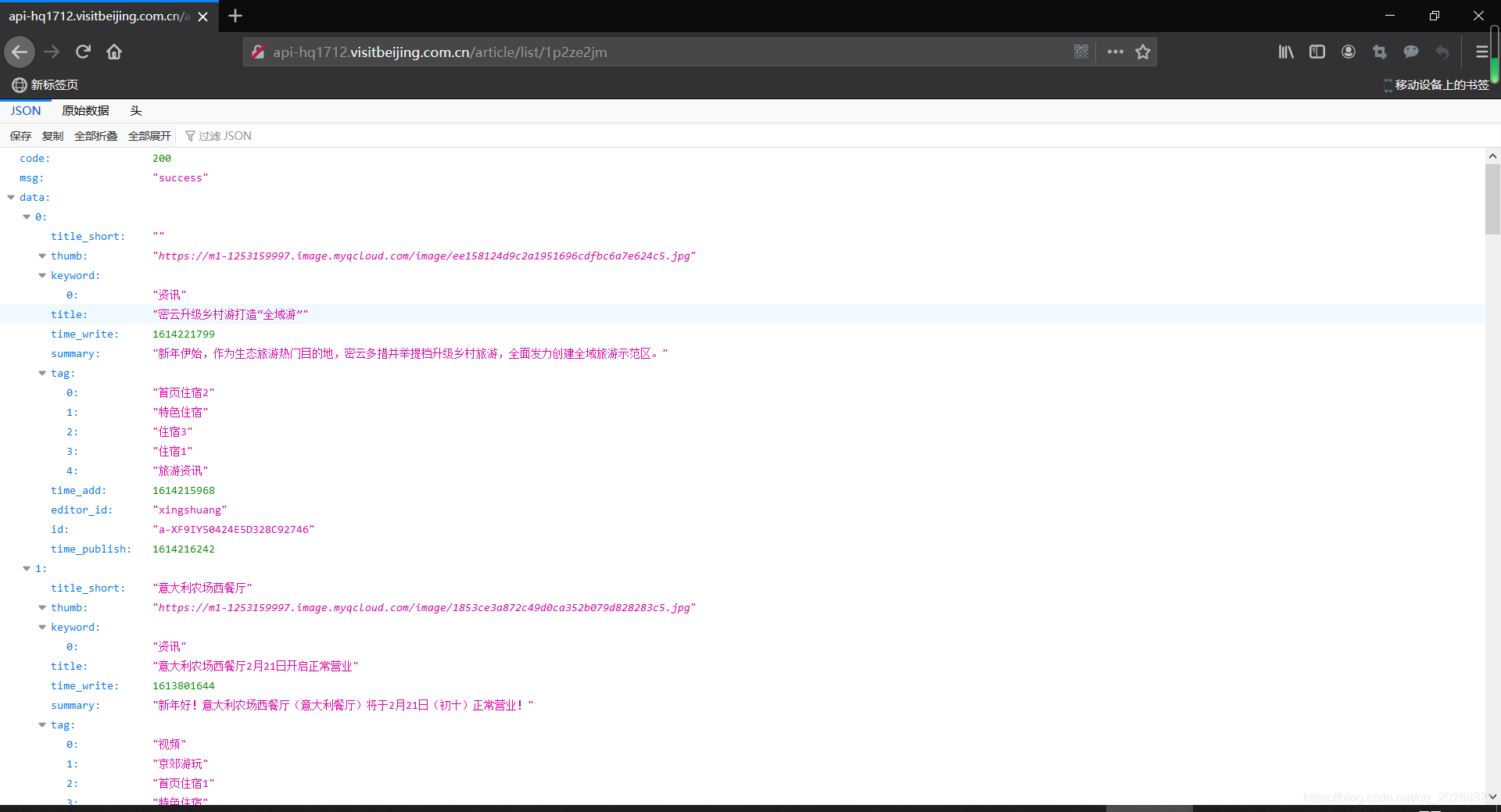Viewport: 1501px width, 812px height.
Task: Collapse tag node in item 1
Action: tap(42, 725)
